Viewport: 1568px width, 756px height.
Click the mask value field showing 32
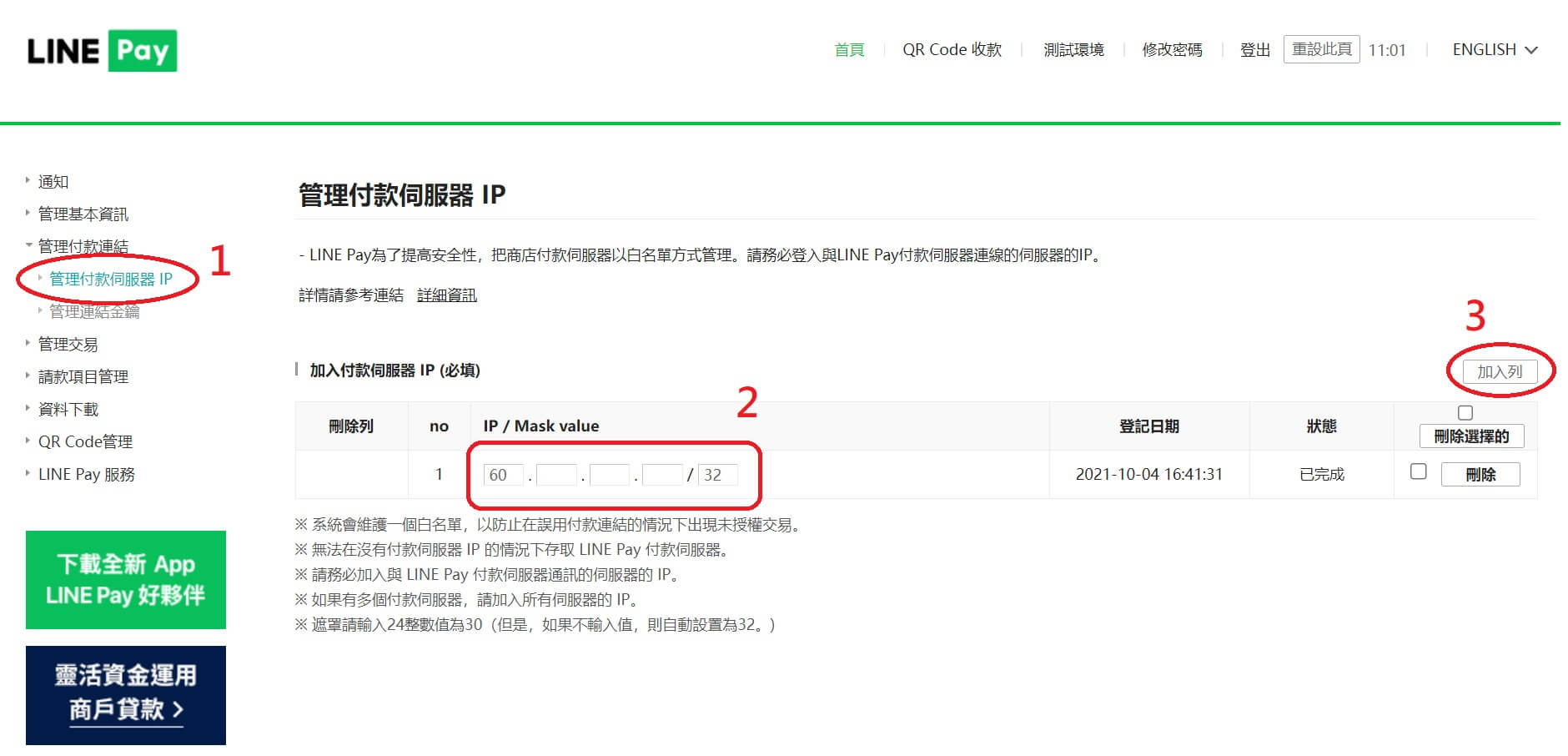pyautogui.click(x=717, y=475)
